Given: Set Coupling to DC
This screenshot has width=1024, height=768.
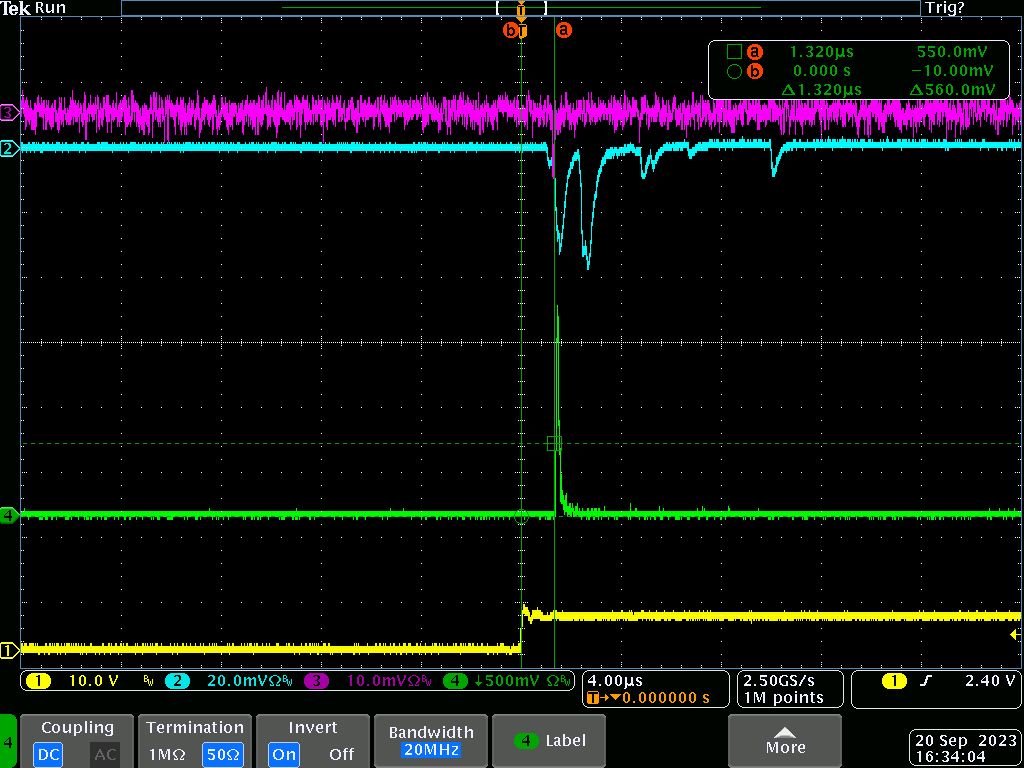Looking at the screenshot, I should pos(46,754).
